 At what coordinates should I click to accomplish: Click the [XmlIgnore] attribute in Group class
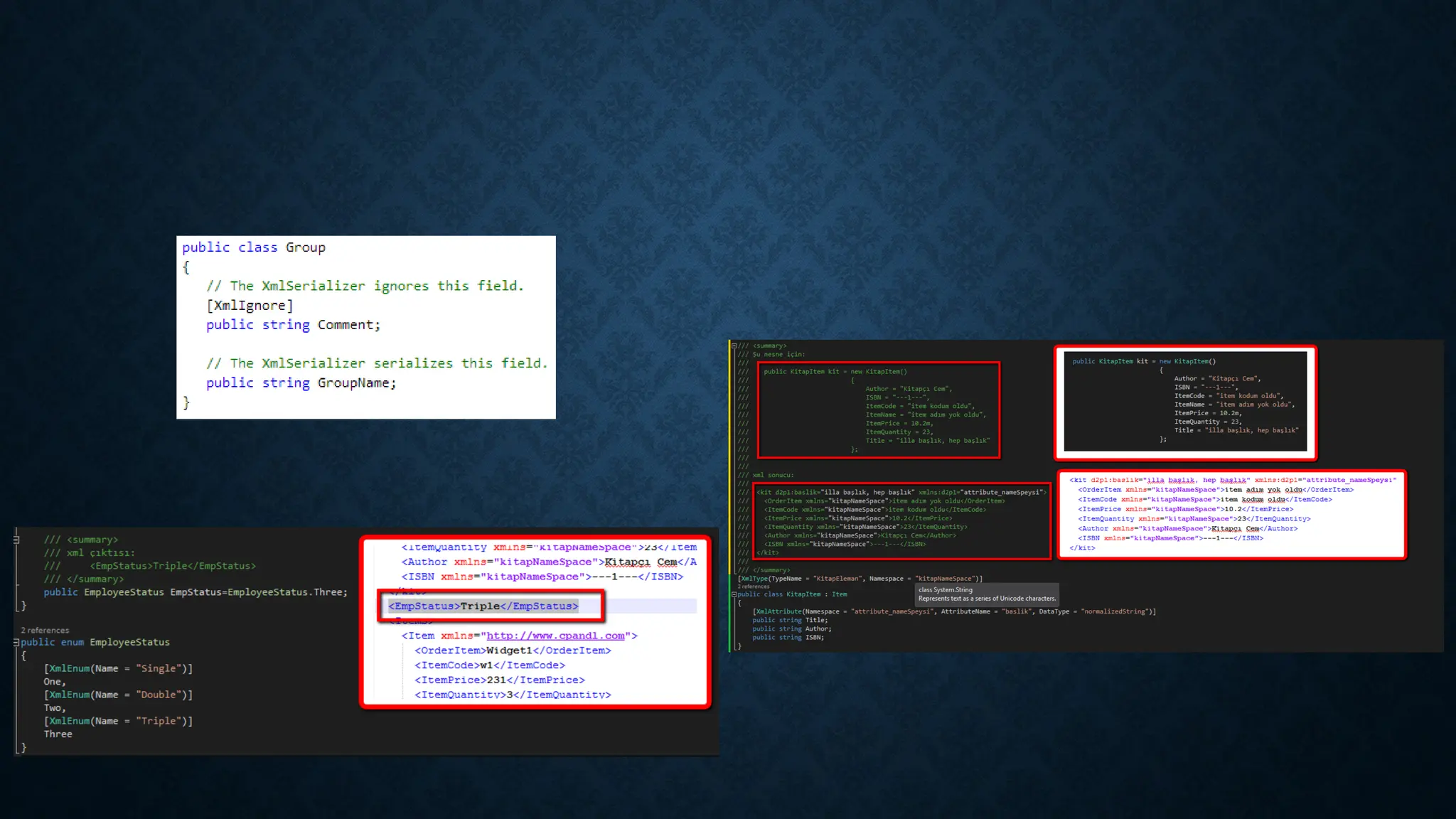[x=250, y=305]
